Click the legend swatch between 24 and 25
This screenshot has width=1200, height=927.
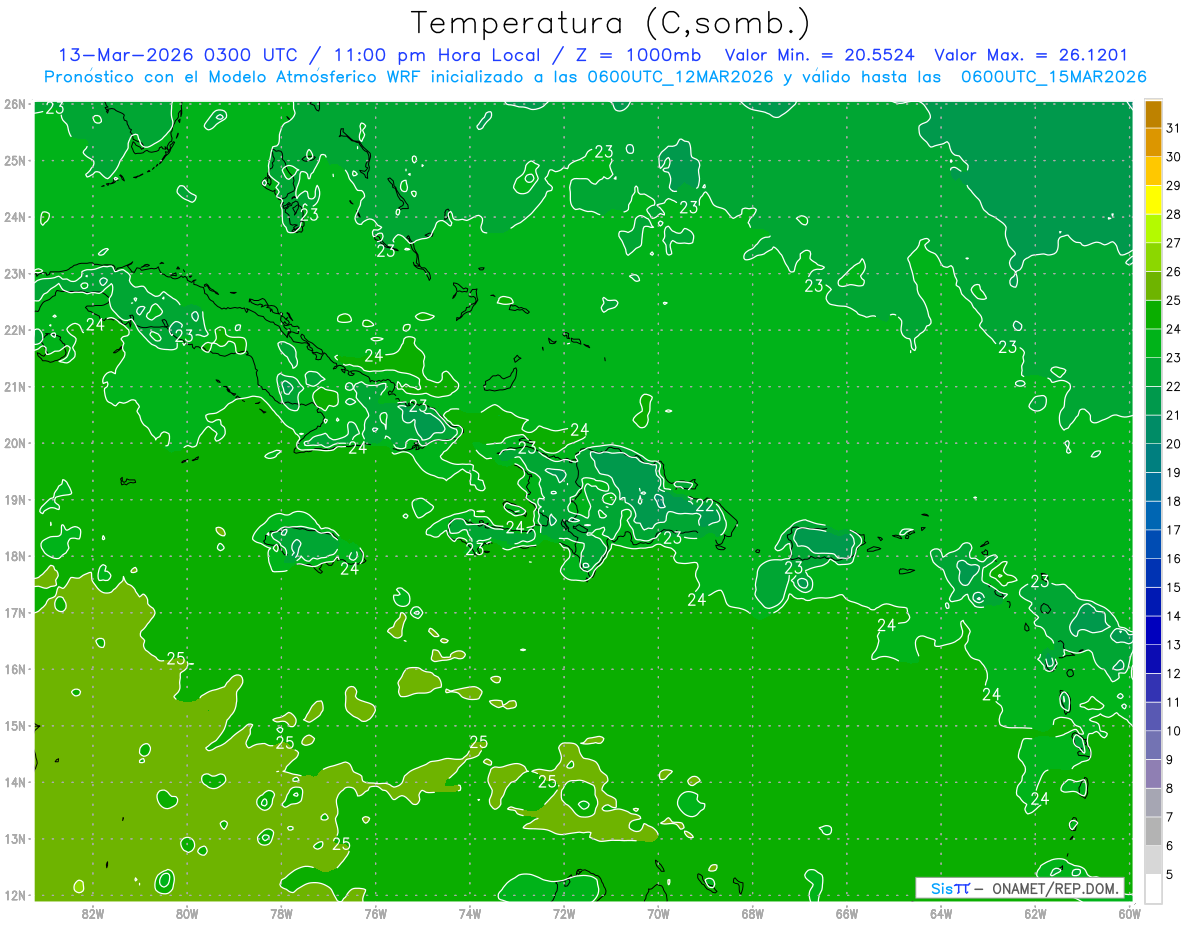pos(1153,315)
